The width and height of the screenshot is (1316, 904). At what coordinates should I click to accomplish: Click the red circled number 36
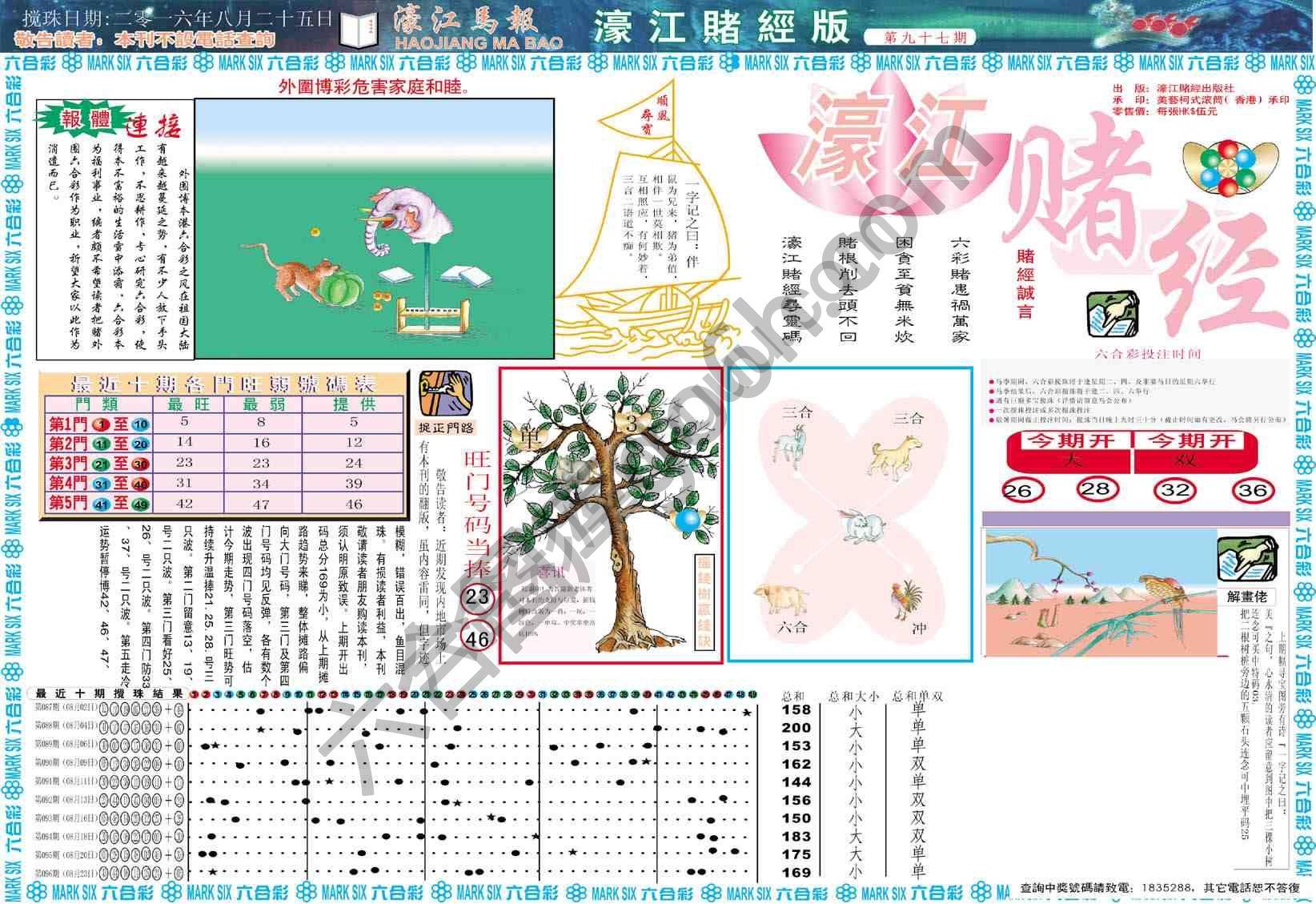pos(1253,489)
